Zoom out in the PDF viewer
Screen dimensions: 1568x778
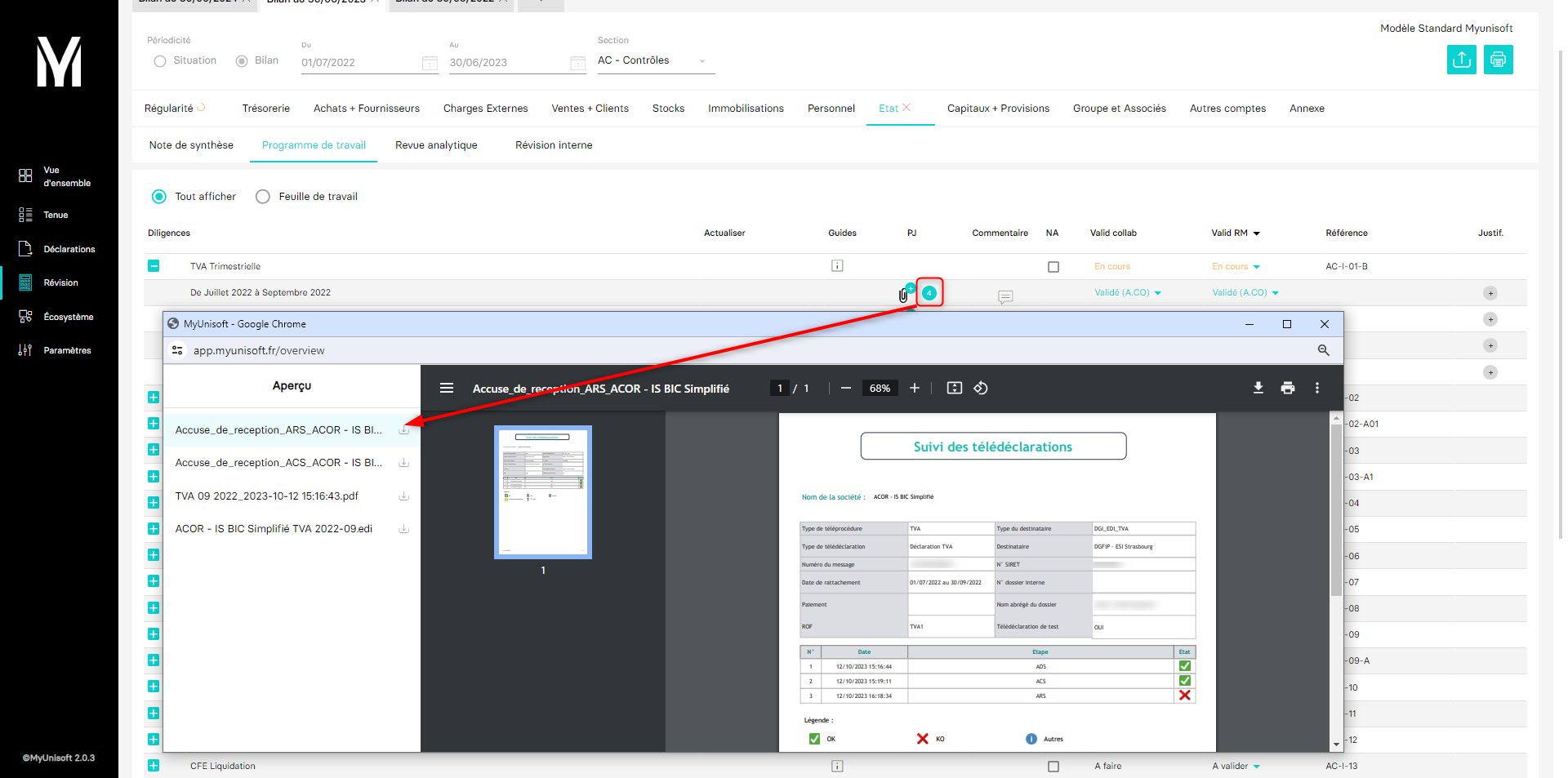(x=846, y=388)
